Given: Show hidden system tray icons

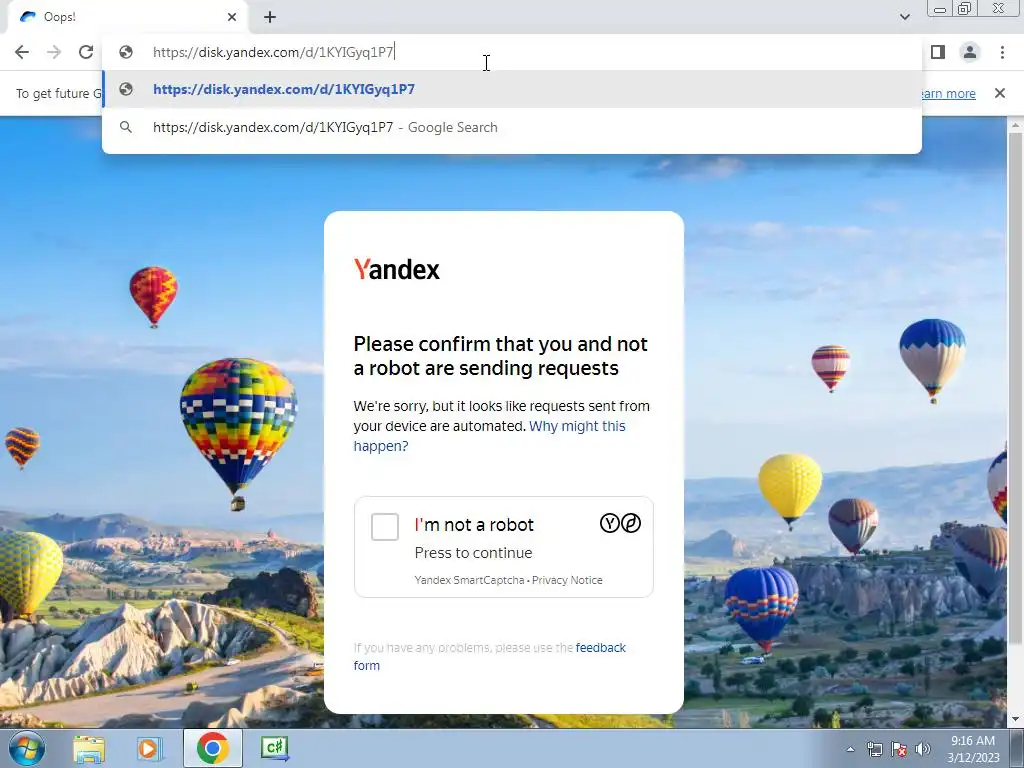Looking at the screenshot, I should pyautogui.click(x=850, y=749).
